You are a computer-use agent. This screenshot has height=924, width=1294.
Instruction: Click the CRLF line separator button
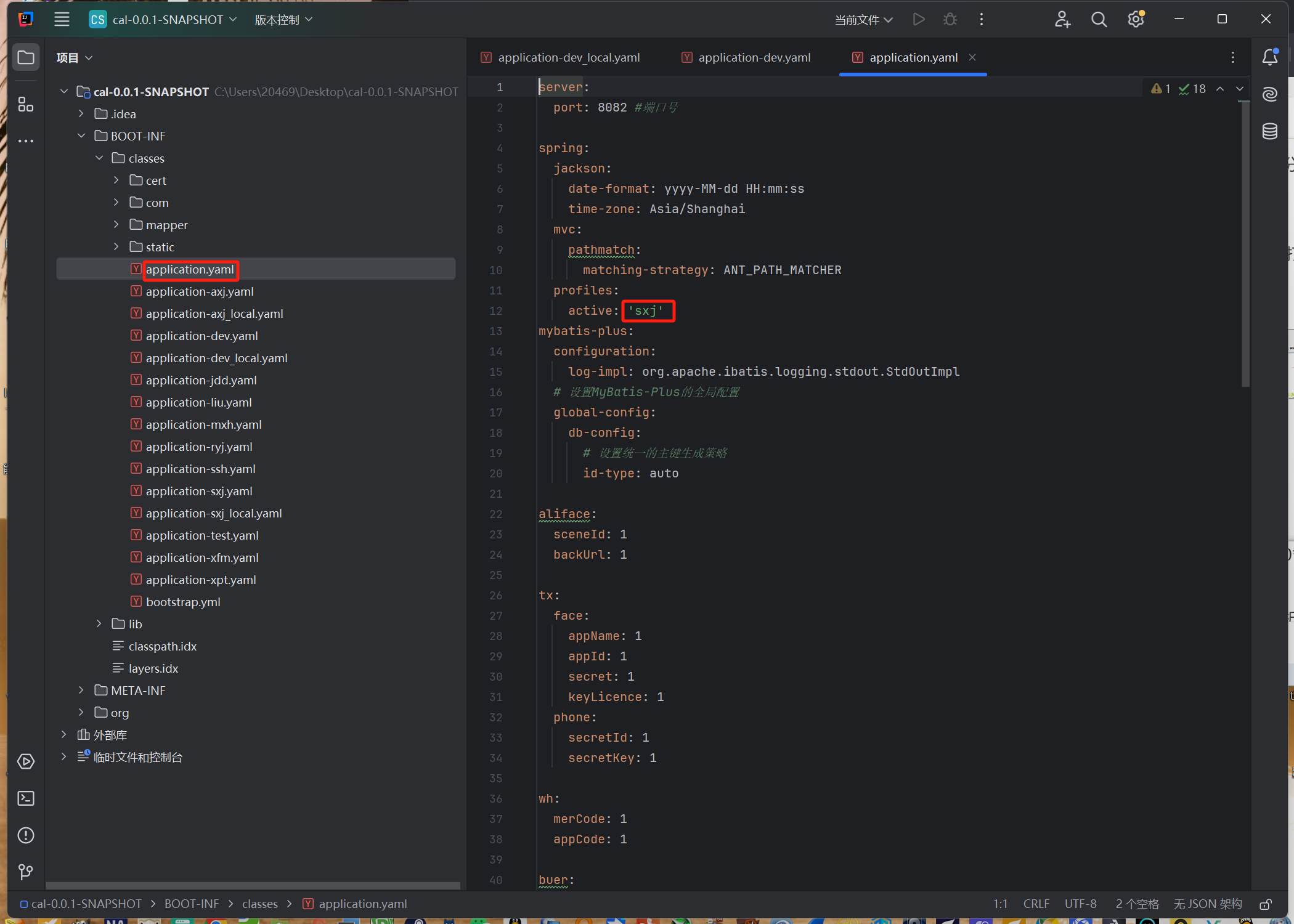(1036, 904)
